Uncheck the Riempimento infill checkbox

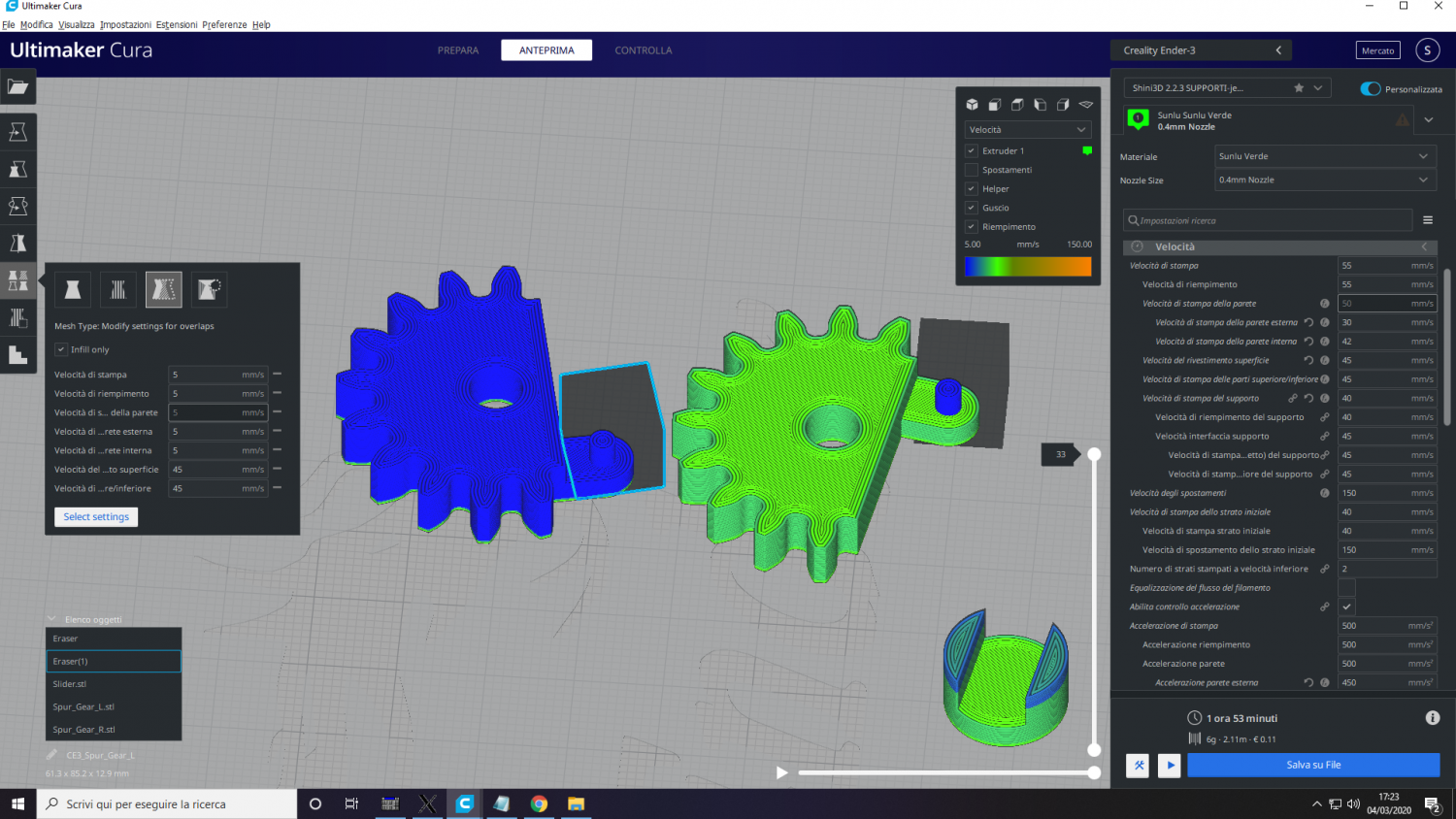[971, 226]
